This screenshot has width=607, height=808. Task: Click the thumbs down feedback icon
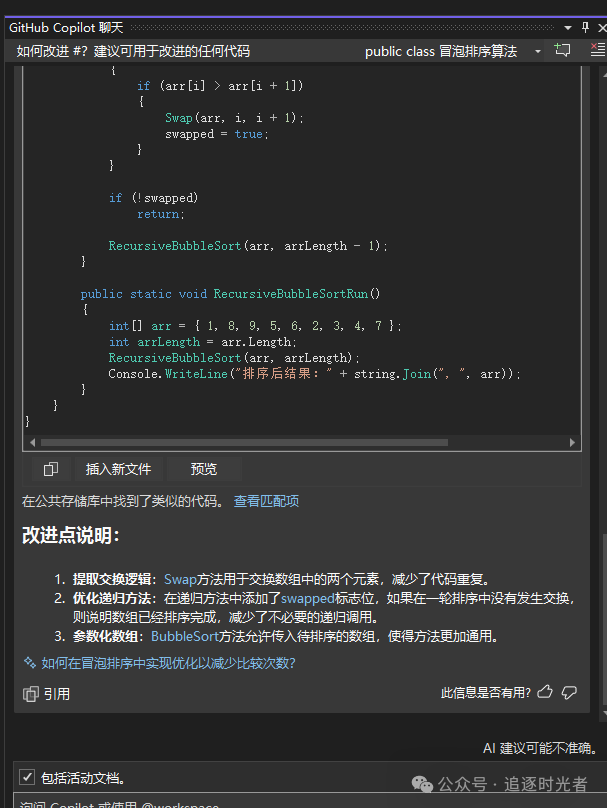tap(570, 692)
